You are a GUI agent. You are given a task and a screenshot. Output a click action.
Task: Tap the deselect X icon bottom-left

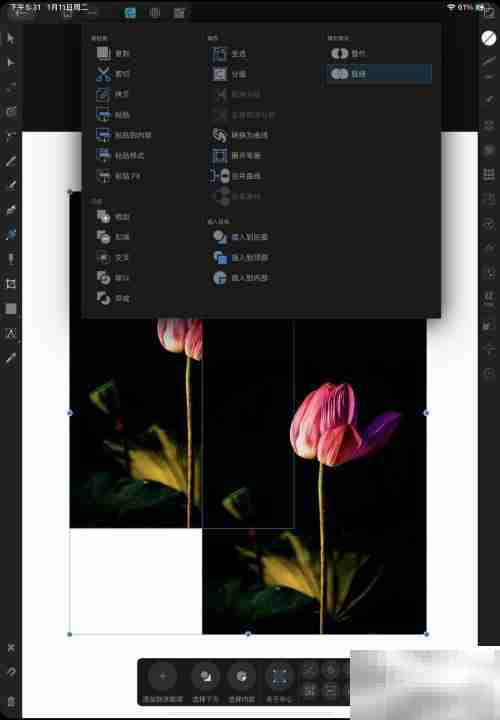tap(11, 648)
